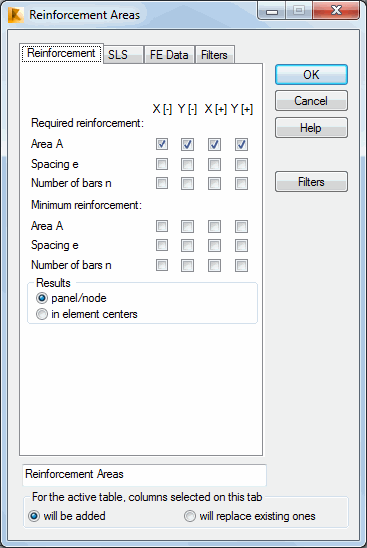Choose 'will be added' option

(67, 516)
